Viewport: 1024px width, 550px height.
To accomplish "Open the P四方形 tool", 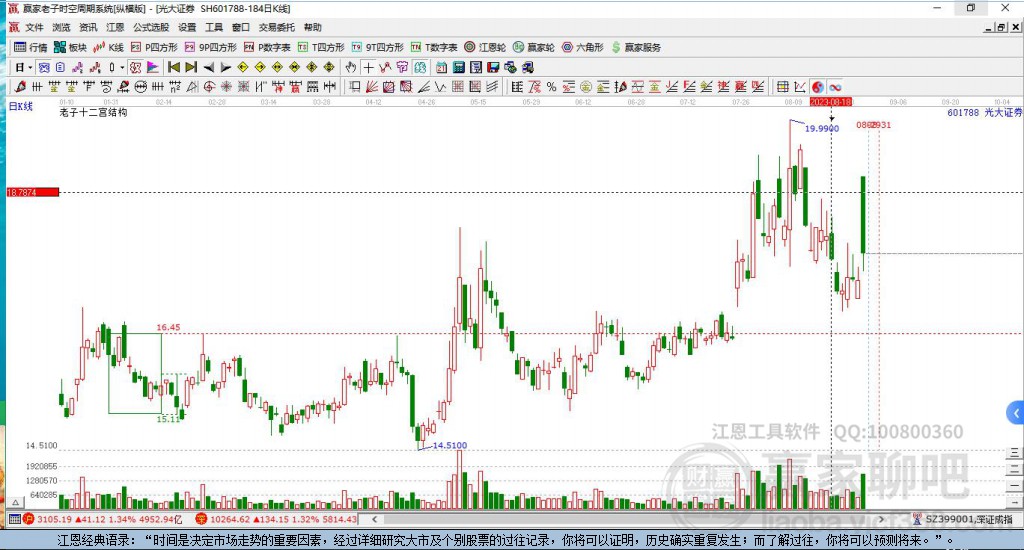I will point(154,47).
